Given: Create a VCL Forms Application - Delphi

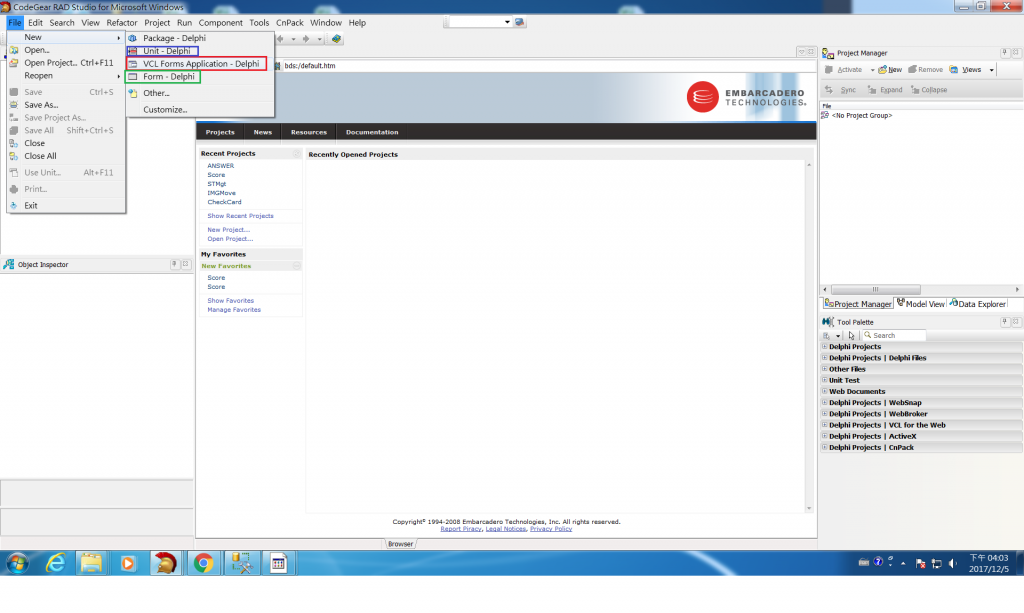Looking at the screenshot, I should (x=200, y=64).
